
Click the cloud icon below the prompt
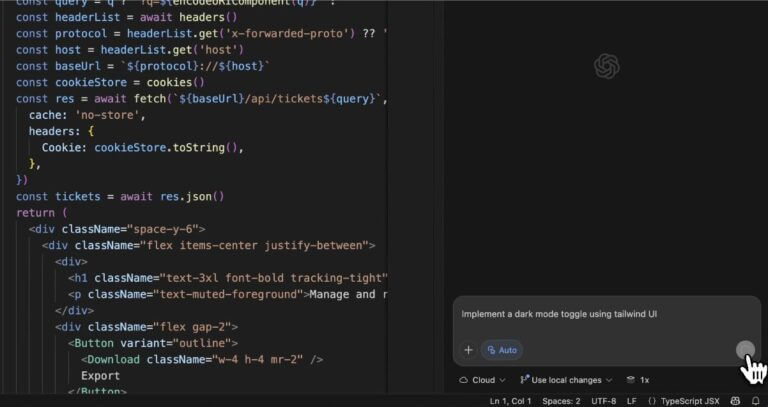tap(463, 380)
